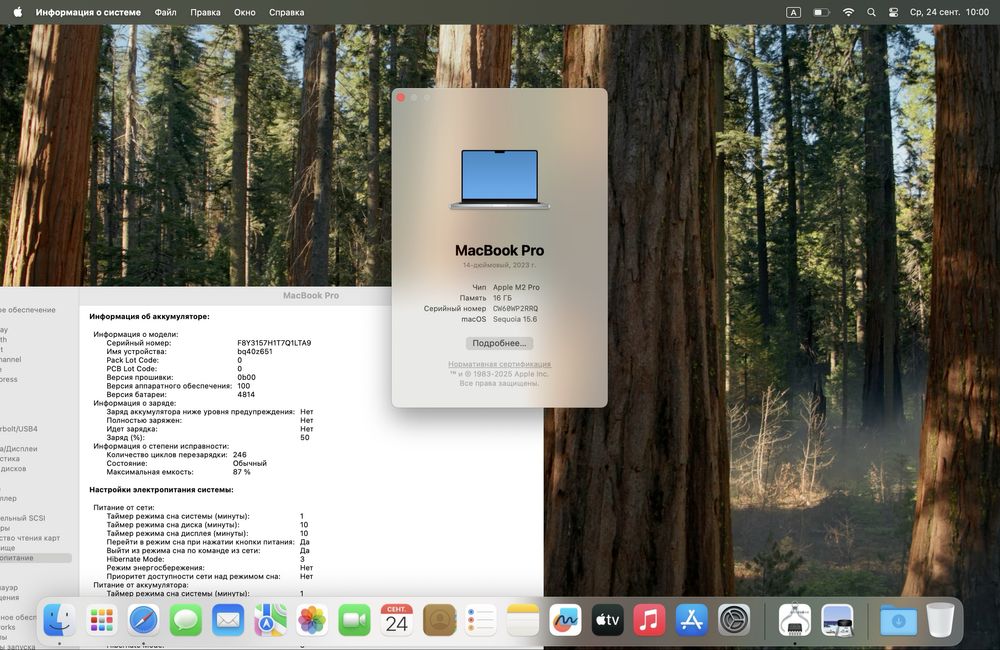Open Photos app in the dock

click(x=312, y=619)
